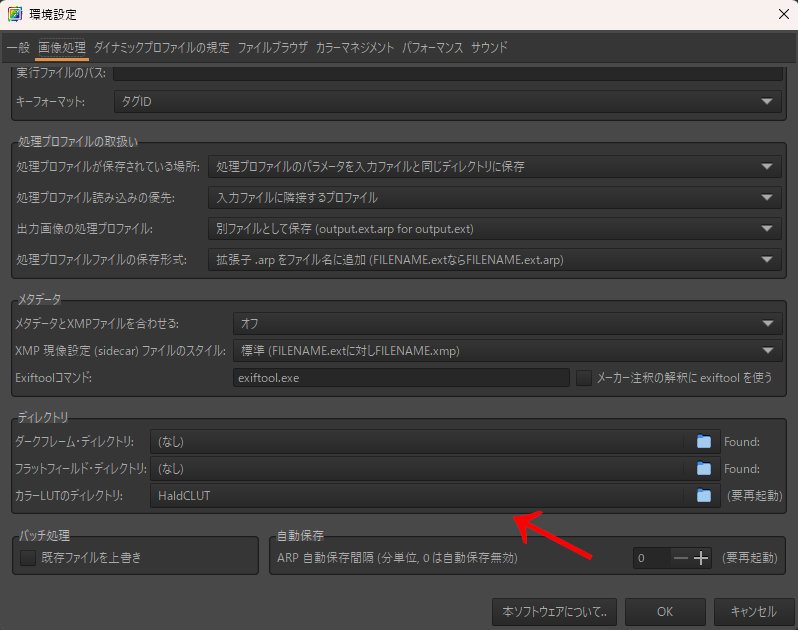Open the XMP sidecar ファイルのスタイル dropdown
Viewport: 798px width, 630px height.
(507, 350)
